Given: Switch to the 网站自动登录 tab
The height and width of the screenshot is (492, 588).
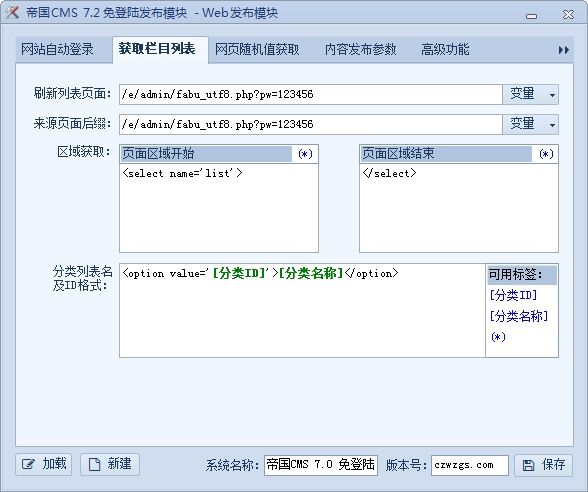Looking at the screenshot, I should (x=57, y=50).
